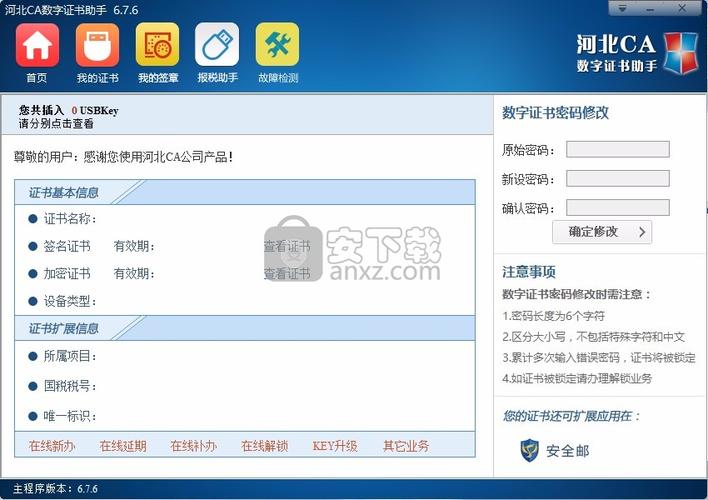Focus the 新设密码 input field

click(617, 178)
